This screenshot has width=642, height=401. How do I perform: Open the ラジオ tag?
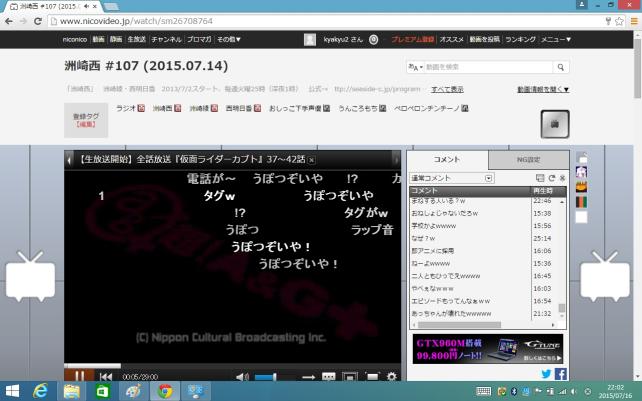pos(126,108)
